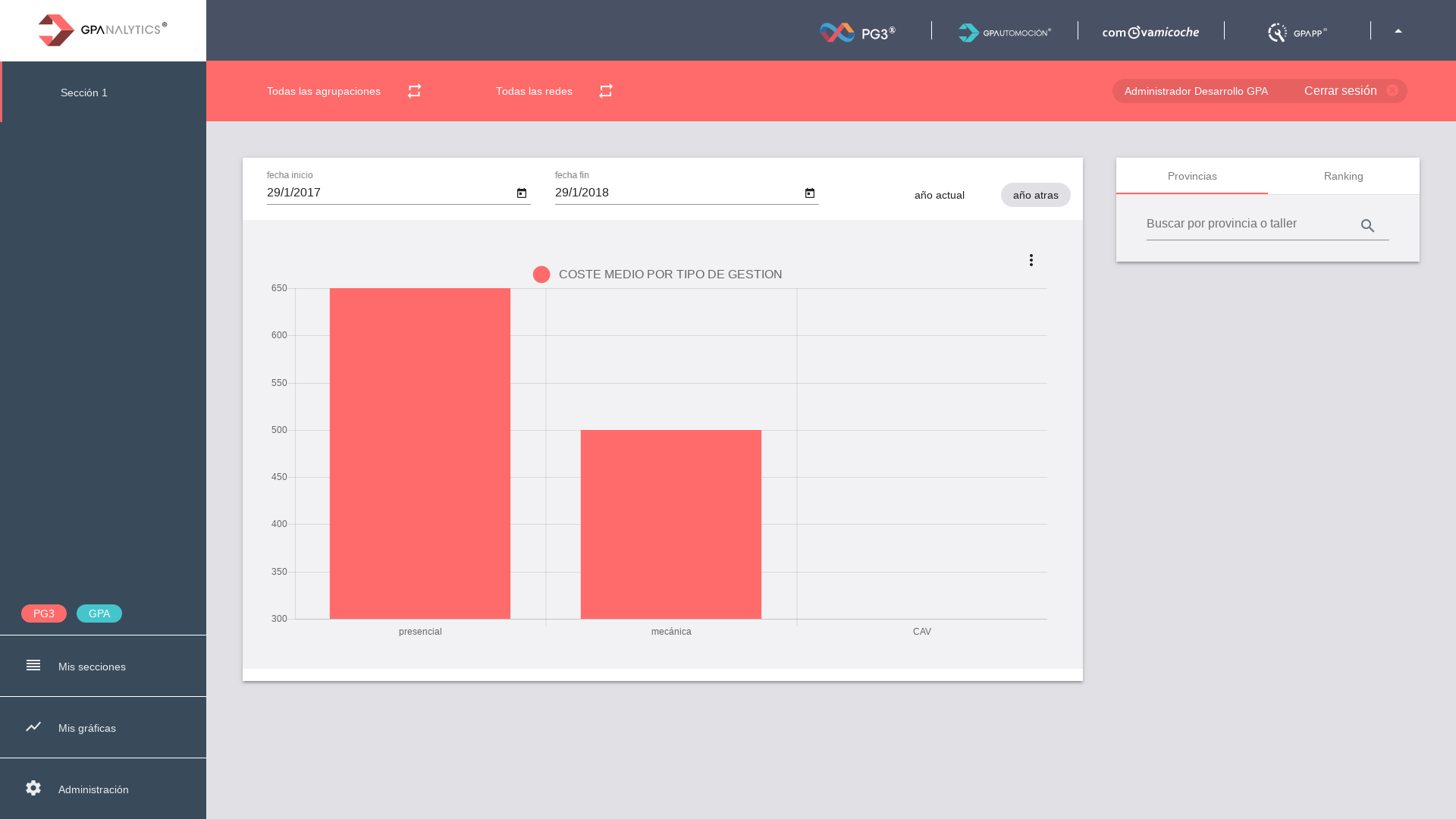Switch to the Provincias tab
1456x819 pixels.
pos(1192,176)
